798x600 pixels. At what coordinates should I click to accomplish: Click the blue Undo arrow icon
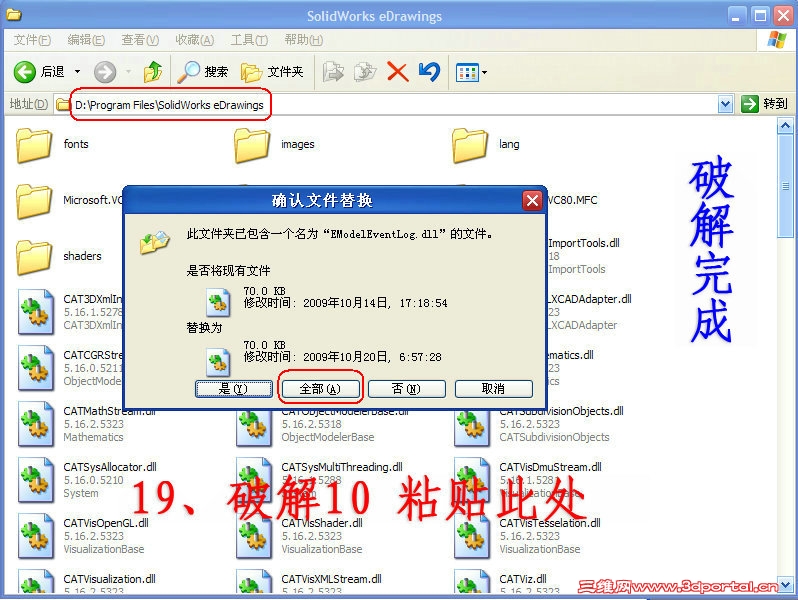click(430, 72)
